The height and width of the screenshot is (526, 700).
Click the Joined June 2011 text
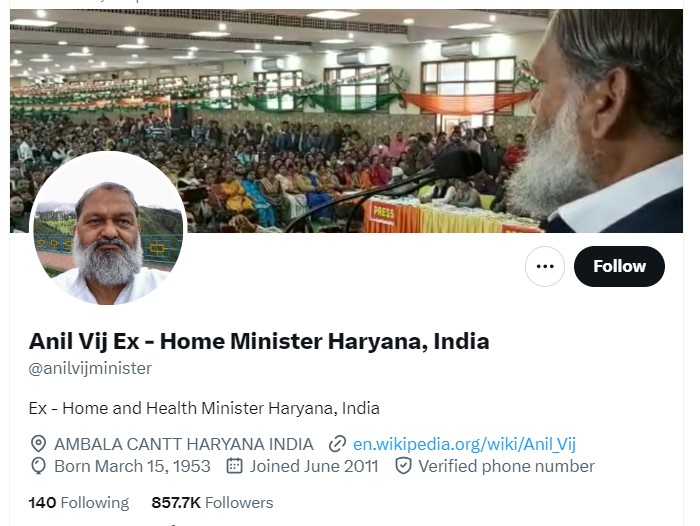314,466
